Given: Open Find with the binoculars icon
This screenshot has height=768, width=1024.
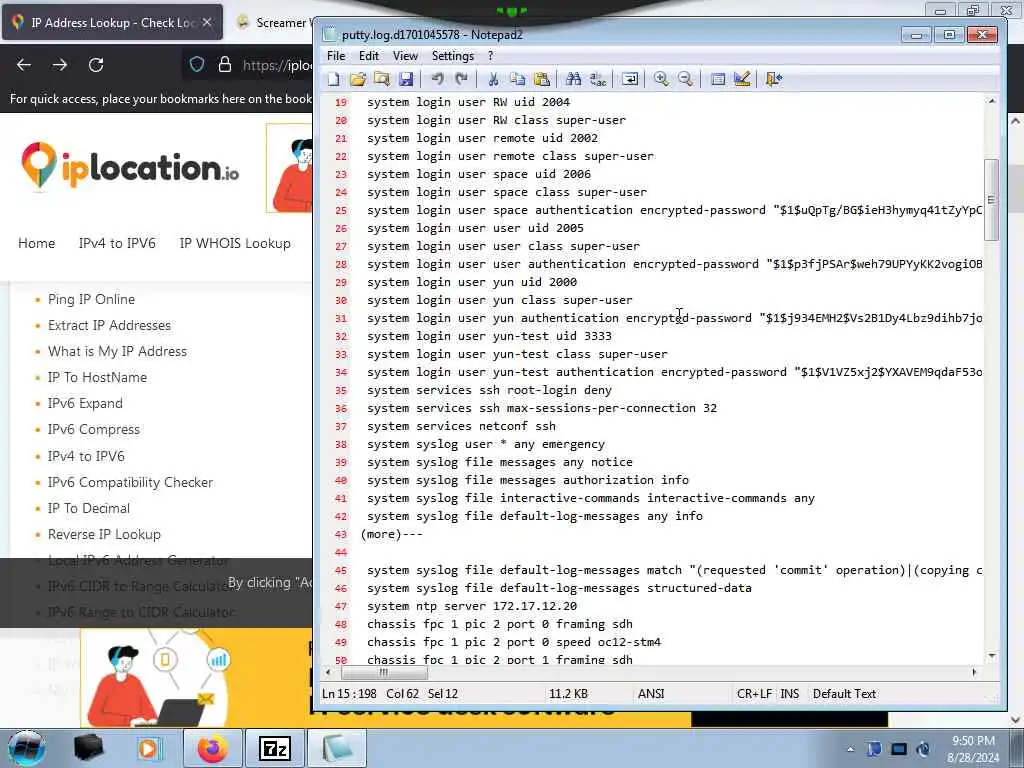Looking at the screenshot, I should (573, 79).
